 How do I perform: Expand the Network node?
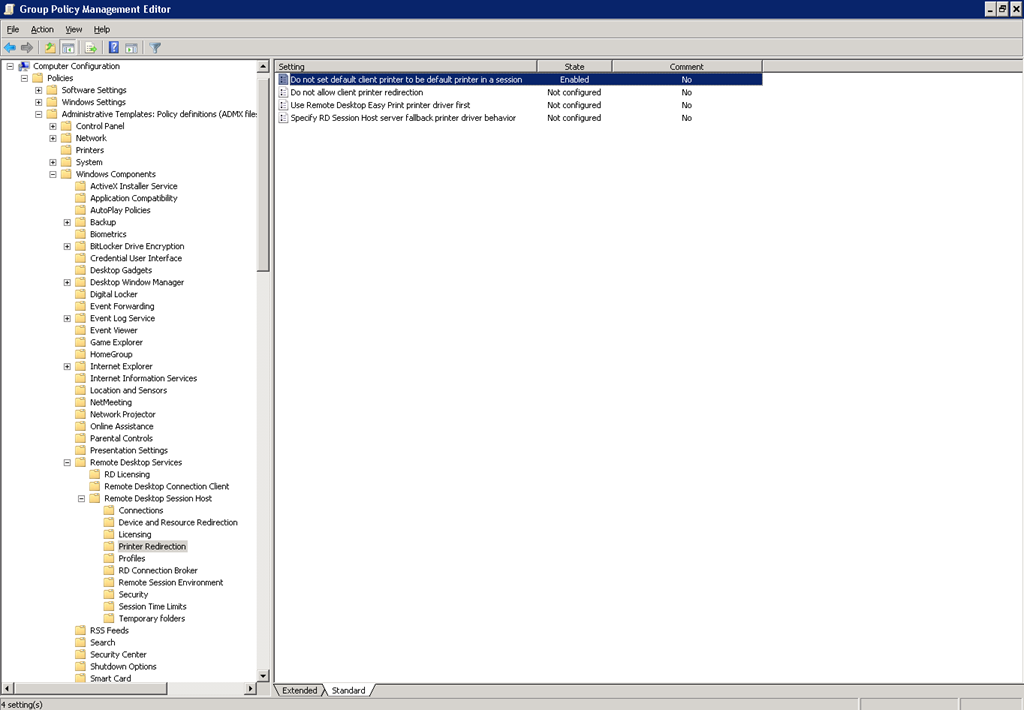click(54, 138)
